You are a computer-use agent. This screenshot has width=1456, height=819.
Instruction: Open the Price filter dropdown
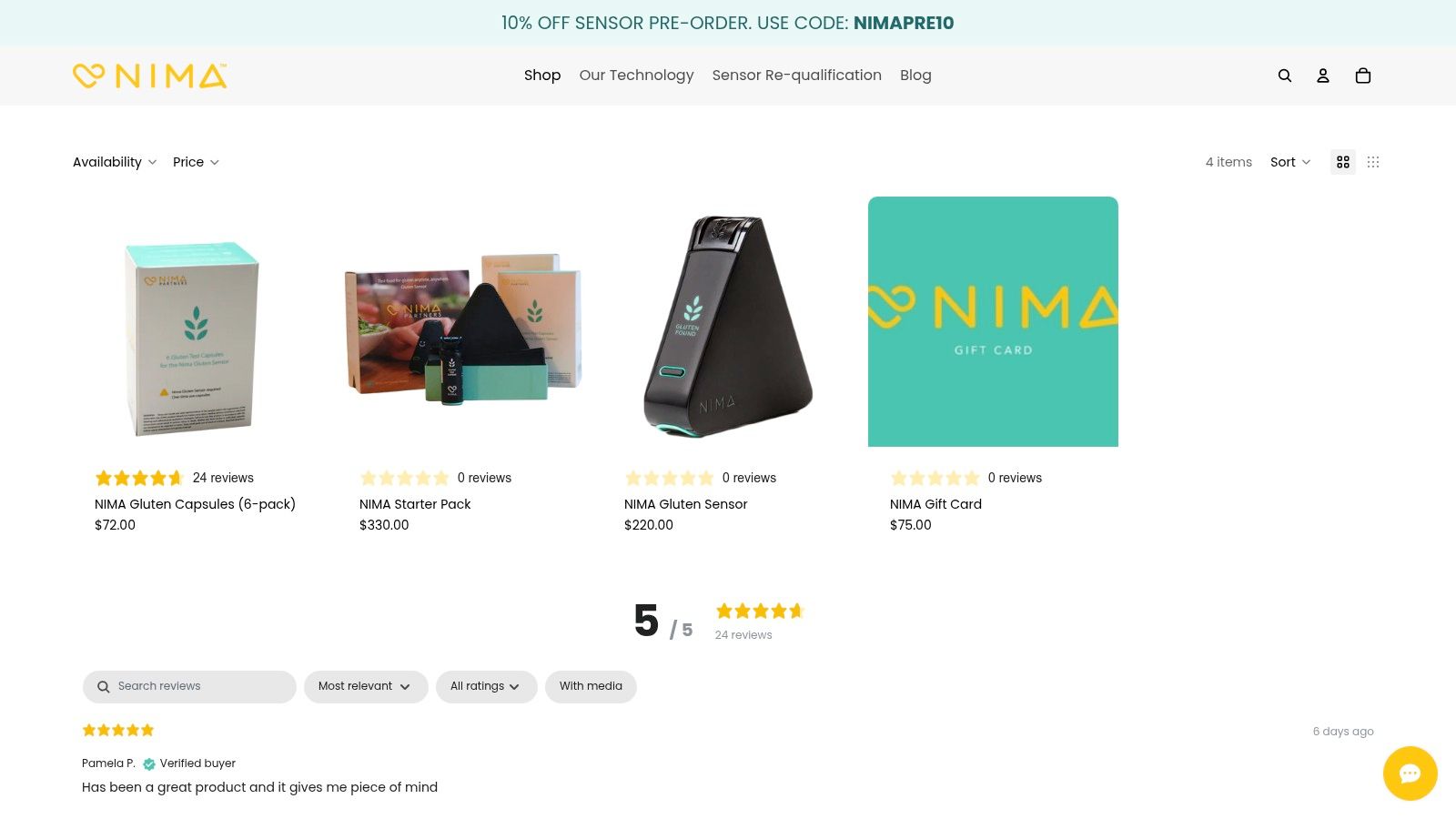[195, 161]
